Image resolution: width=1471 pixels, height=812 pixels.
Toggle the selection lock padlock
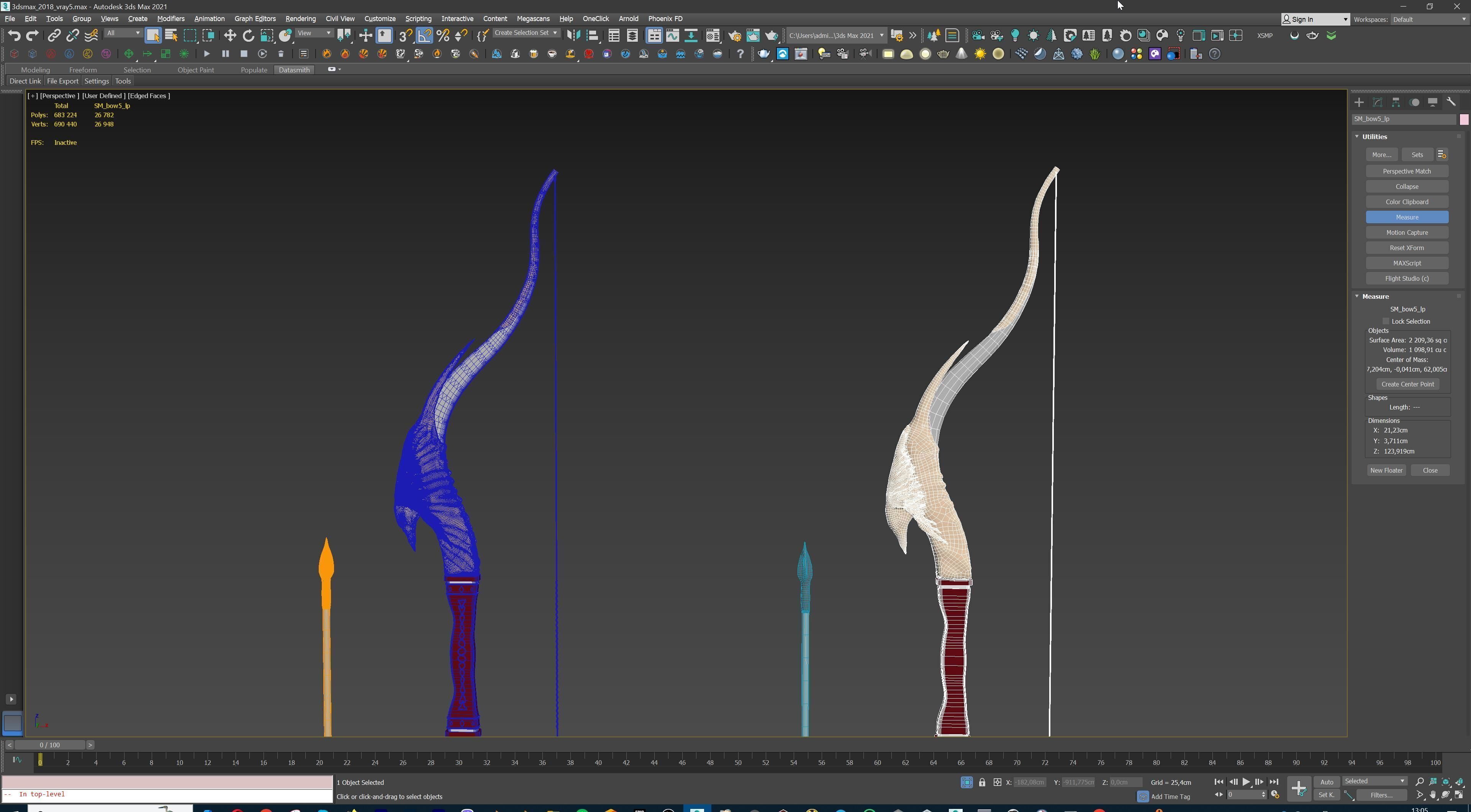981,782
